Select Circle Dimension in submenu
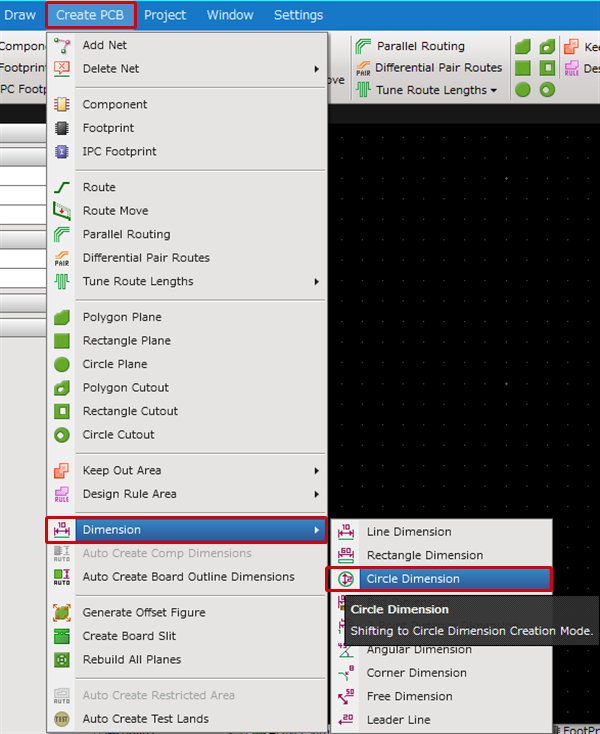This screenshot has width=600, height=734. click(441, 579)
